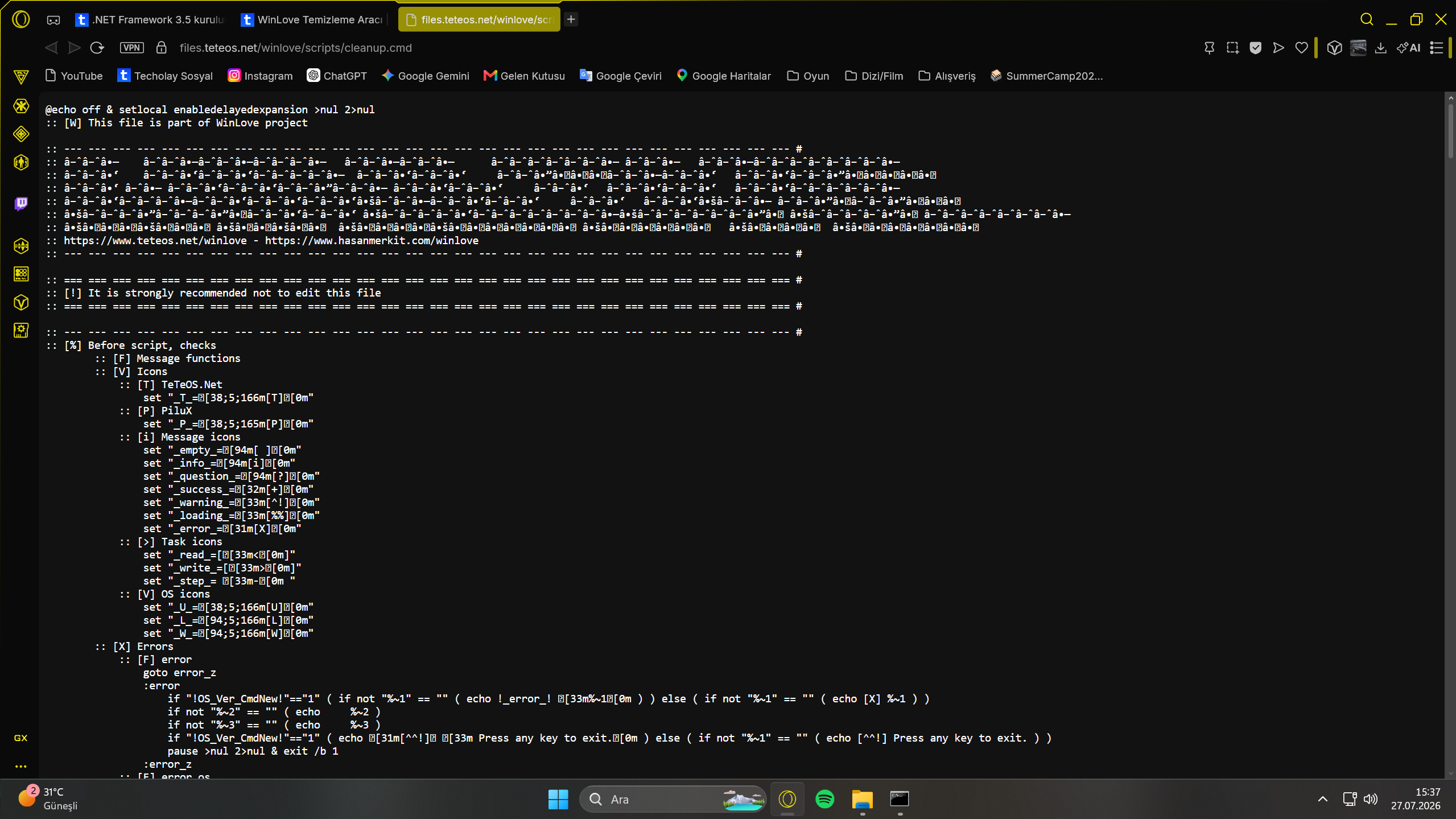1456x819 pixels.
Task: Toggle the ad blocker shield icon
Action: tap(1256, 48)
